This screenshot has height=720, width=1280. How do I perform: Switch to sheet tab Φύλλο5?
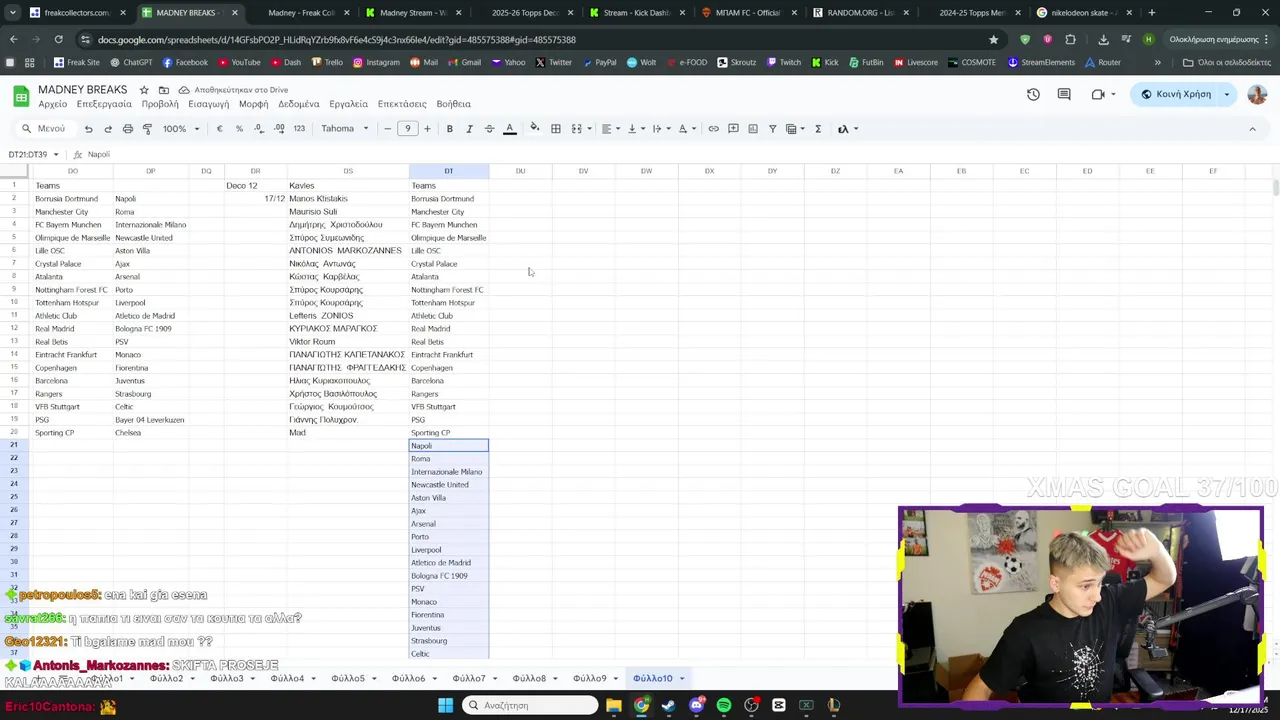348,679
